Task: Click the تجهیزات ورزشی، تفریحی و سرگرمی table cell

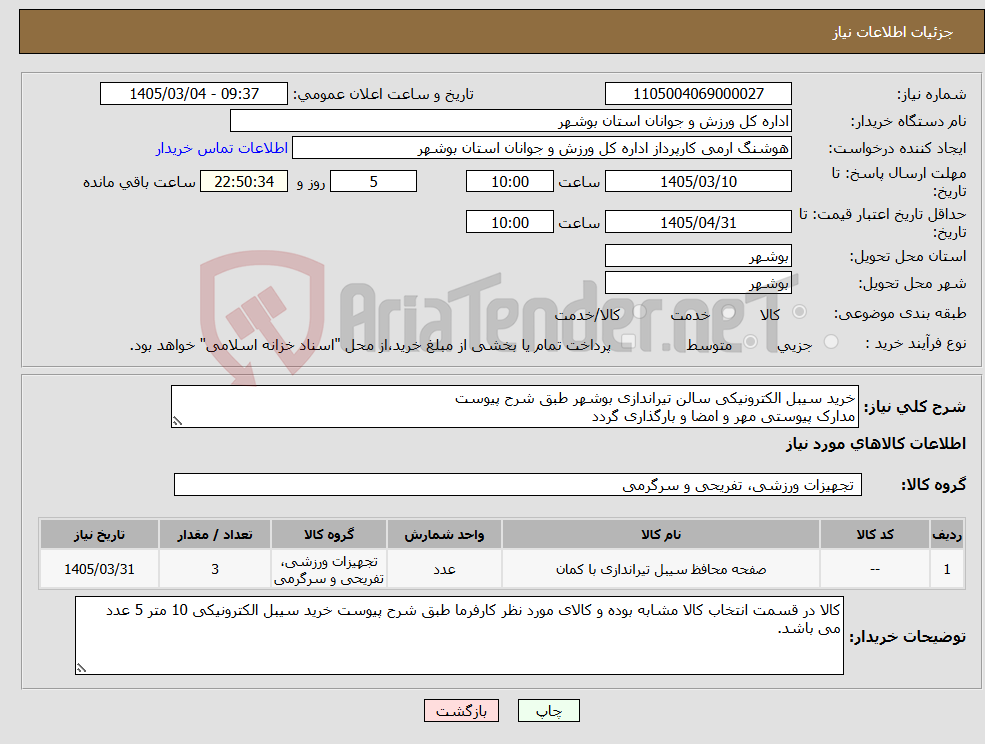Action: point(329,569)
